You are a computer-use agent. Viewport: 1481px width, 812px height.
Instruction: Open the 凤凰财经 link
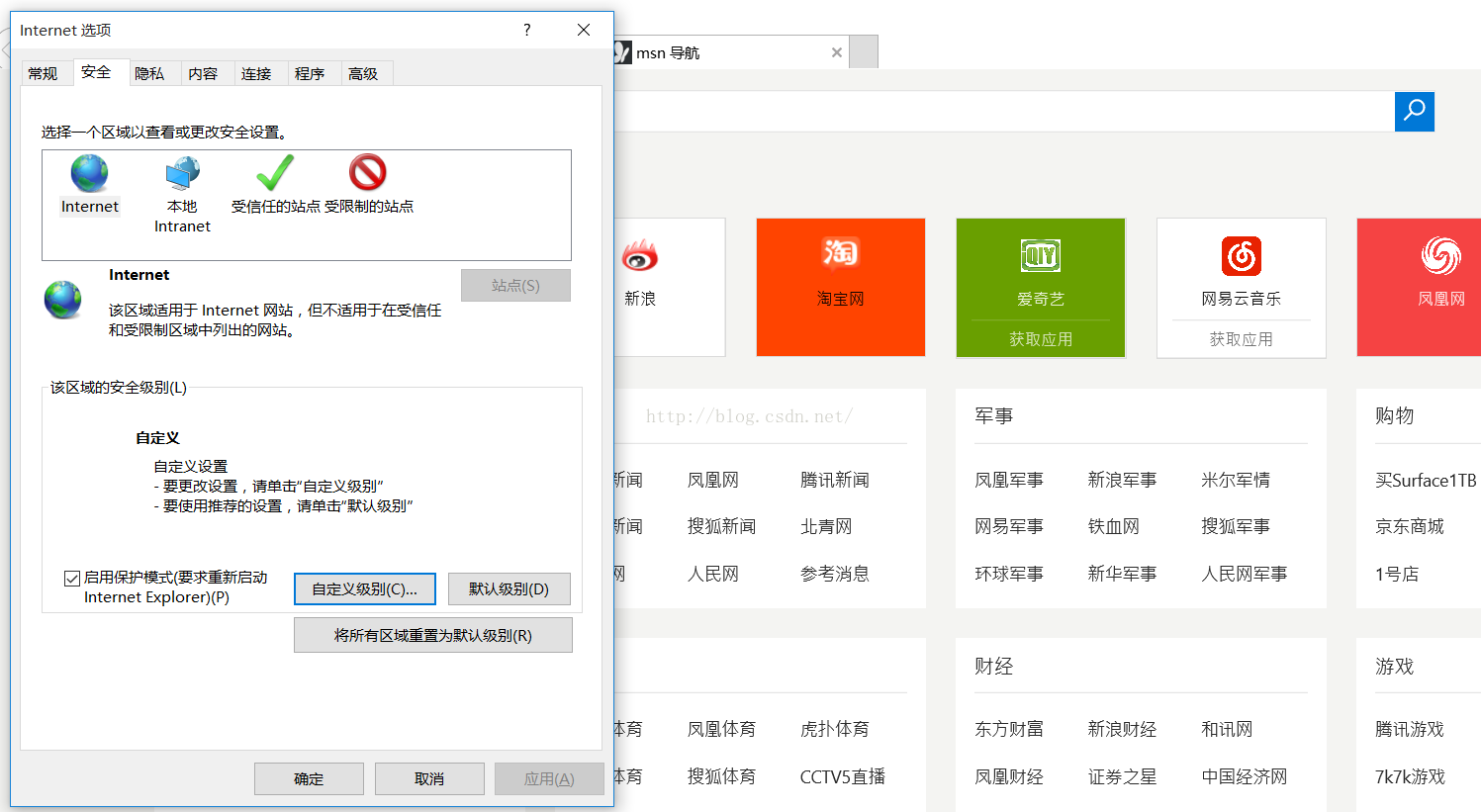[1009, 776]
